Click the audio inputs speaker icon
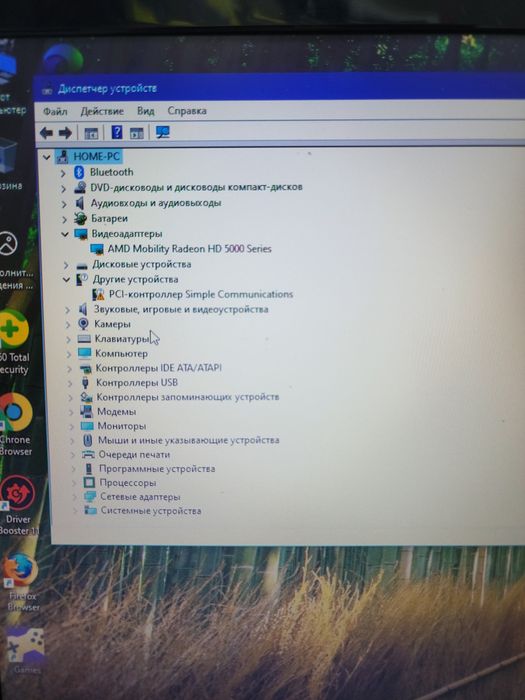Image resolution: width=525 pixels, height=700 pixels. (80, 203)
